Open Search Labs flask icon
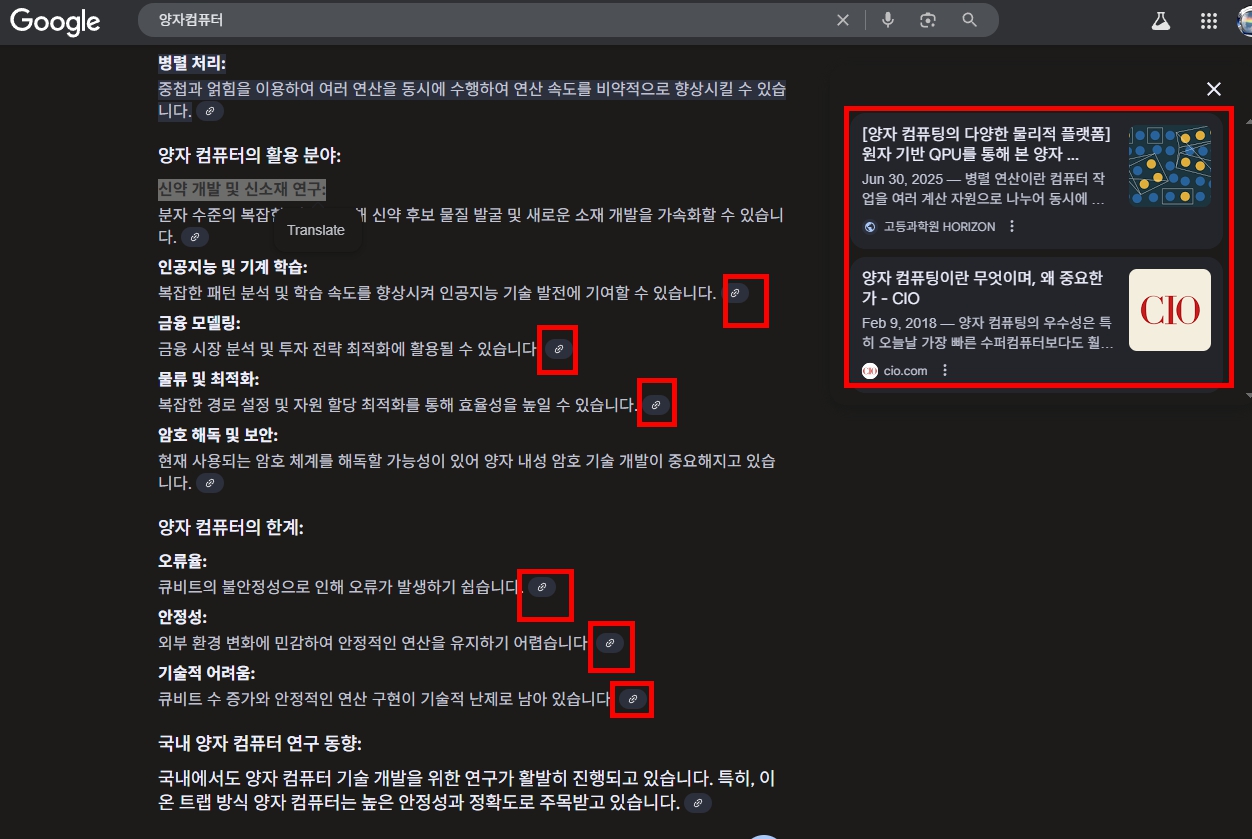Image resolution: width=1252 pixels, height=839 pixels. (1160, 21)
